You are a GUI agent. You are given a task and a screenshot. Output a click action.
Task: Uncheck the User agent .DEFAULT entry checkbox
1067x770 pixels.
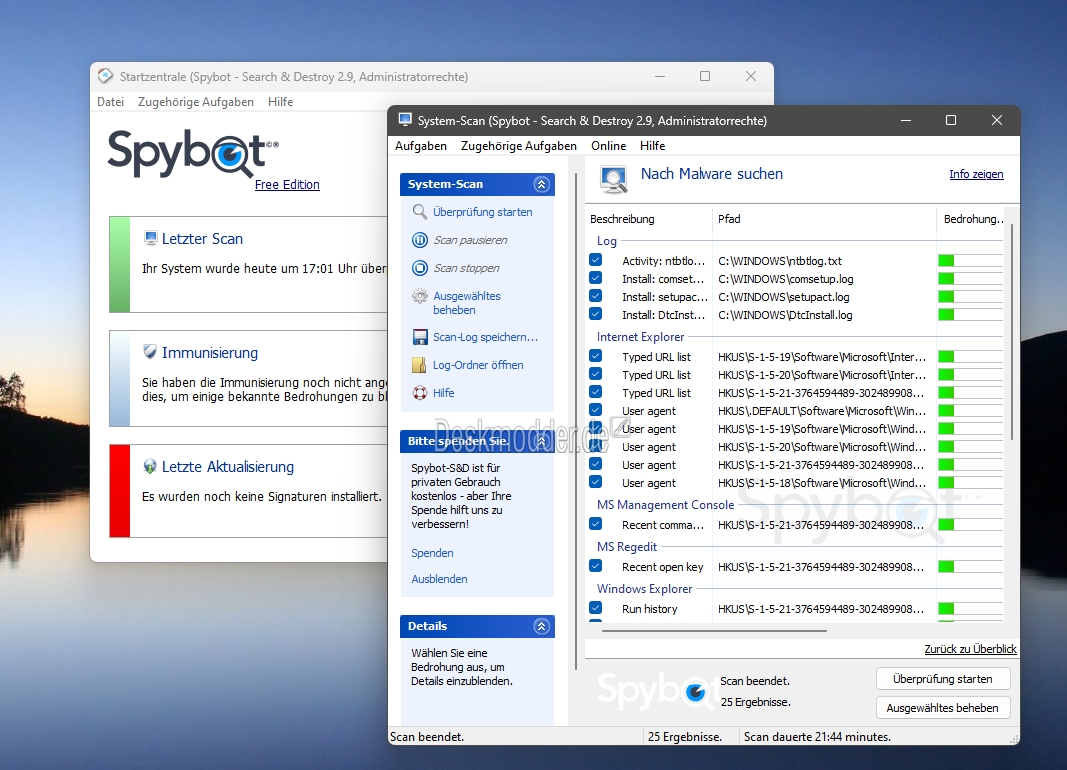pyautogui.click(x=595, y=409)
